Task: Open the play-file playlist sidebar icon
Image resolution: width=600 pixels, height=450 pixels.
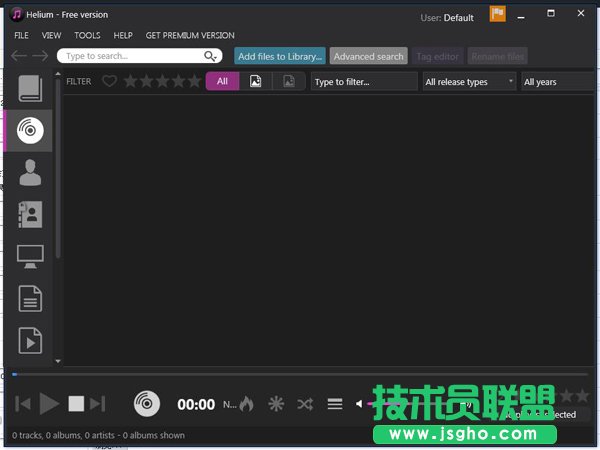Action: point(30,341)
